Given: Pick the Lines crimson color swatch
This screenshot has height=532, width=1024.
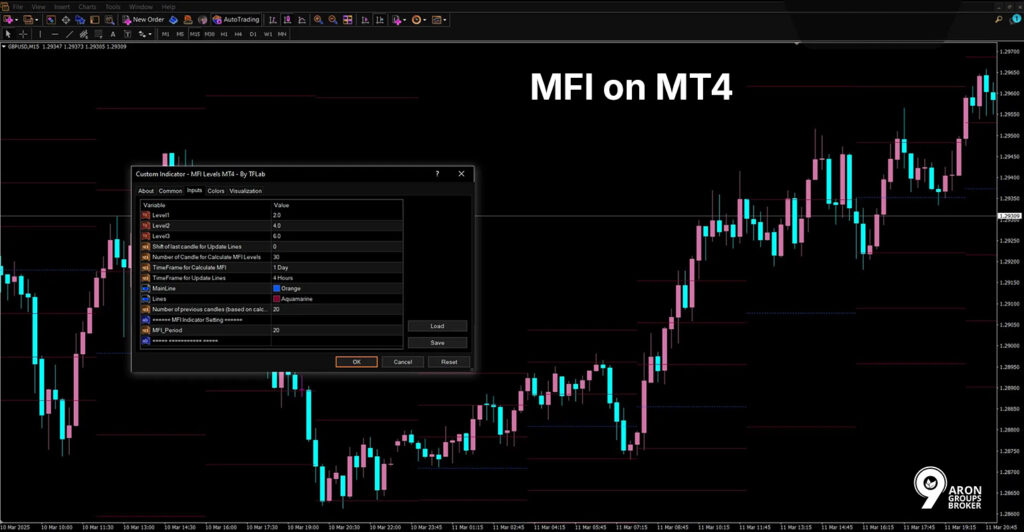Looking at the screenshot, I should pos(276,299).
